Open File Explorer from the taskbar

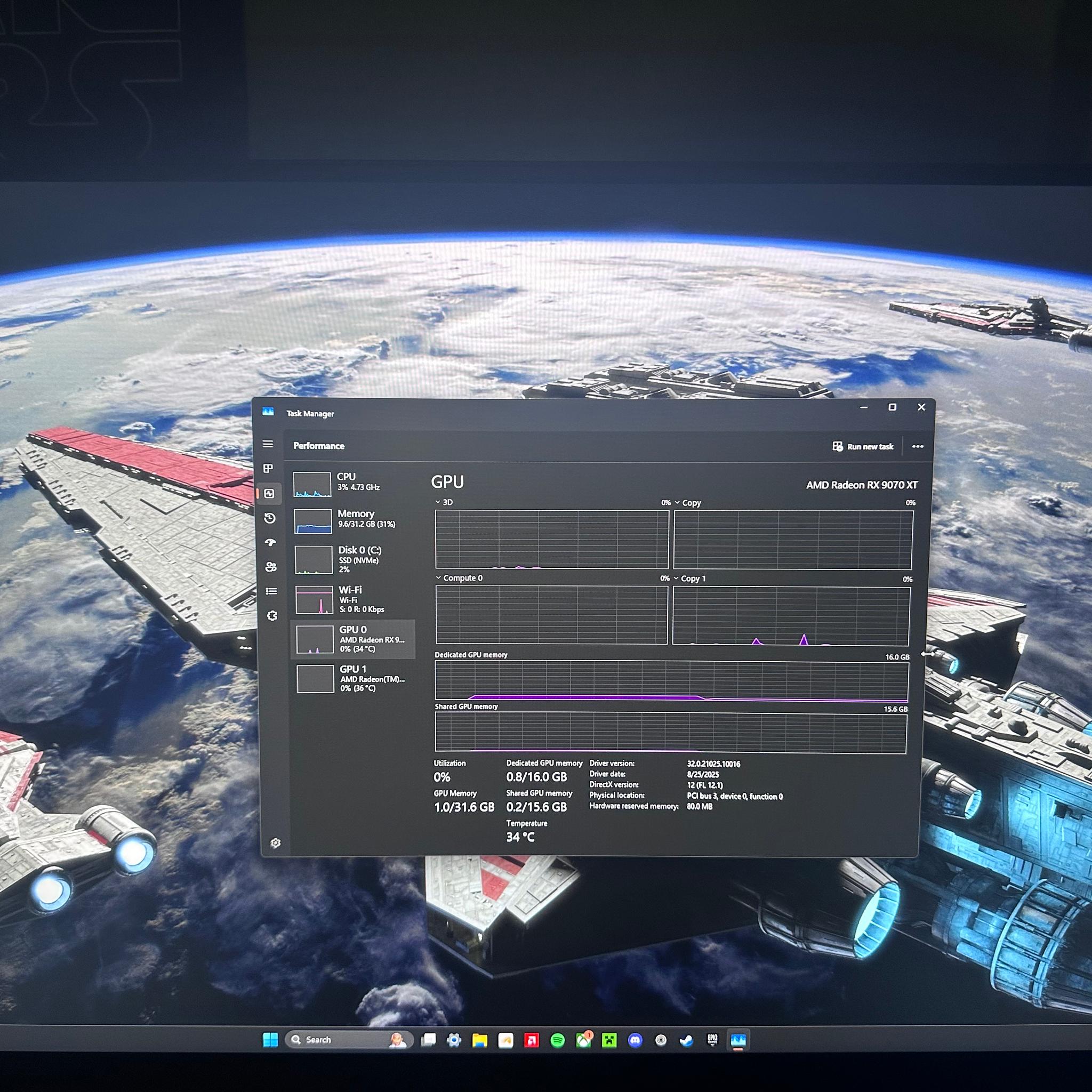pos(480,1041)
